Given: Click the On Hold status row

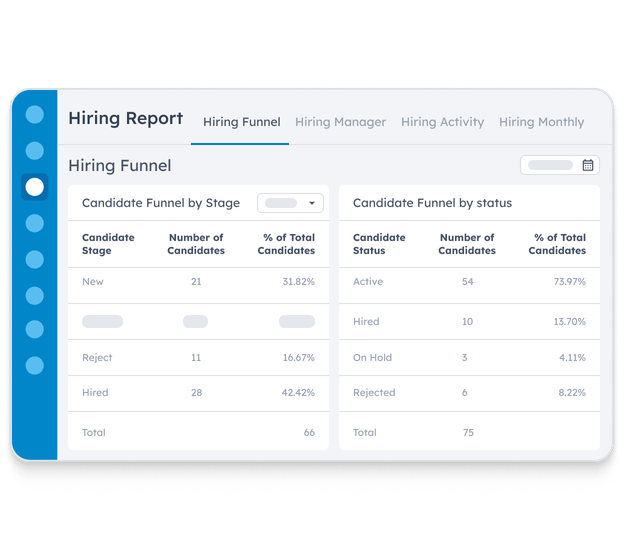Looking at the screenshot, I should pos(469,357).
